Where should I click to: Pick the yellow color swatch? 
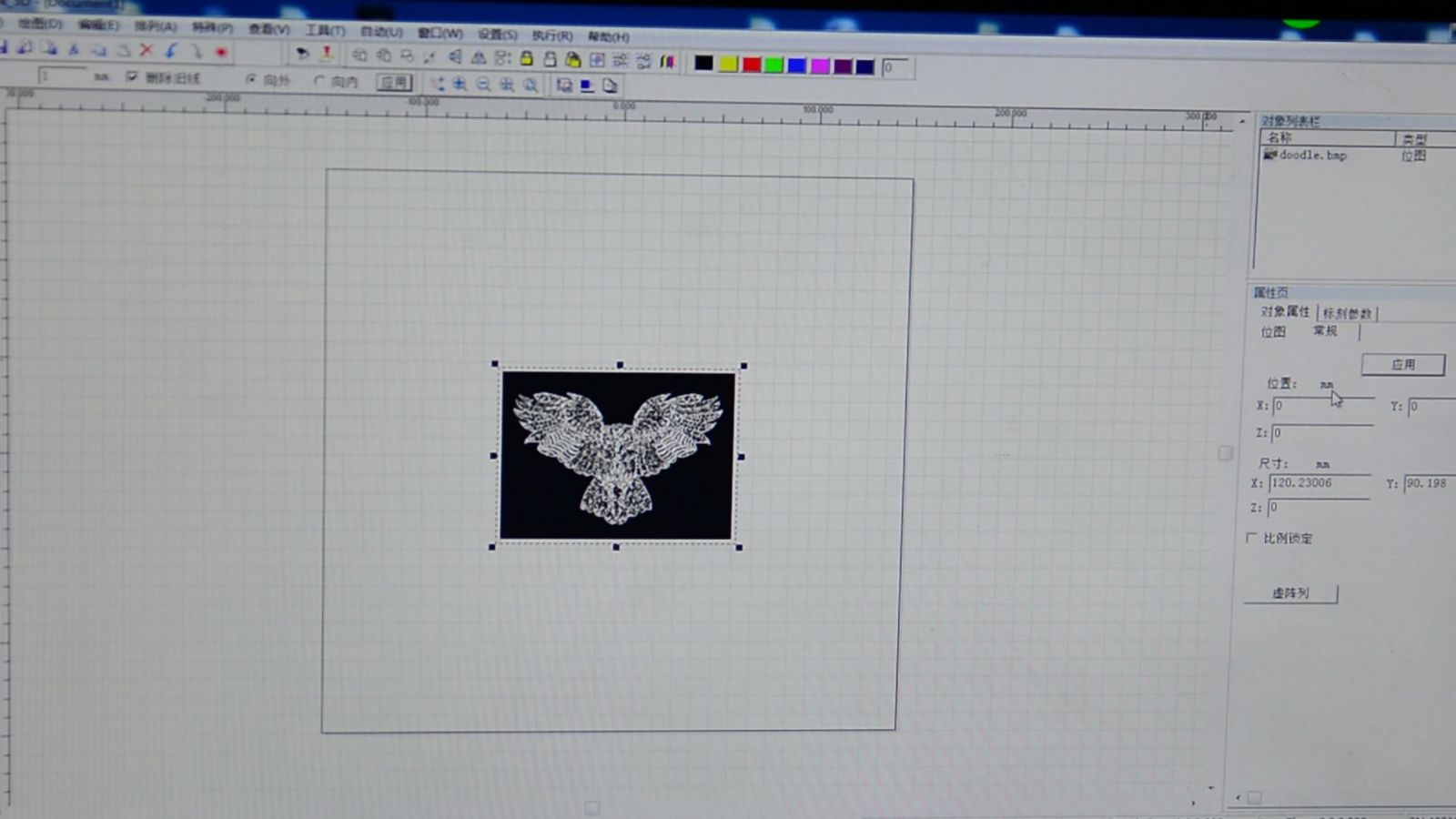pyautogui.click(x=728, y=64)
